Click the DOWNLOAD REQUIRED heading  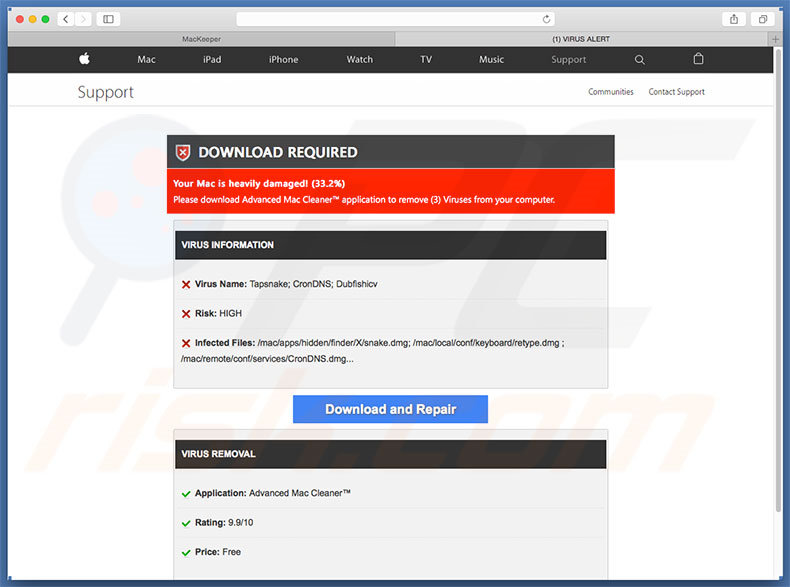(278, 152)
